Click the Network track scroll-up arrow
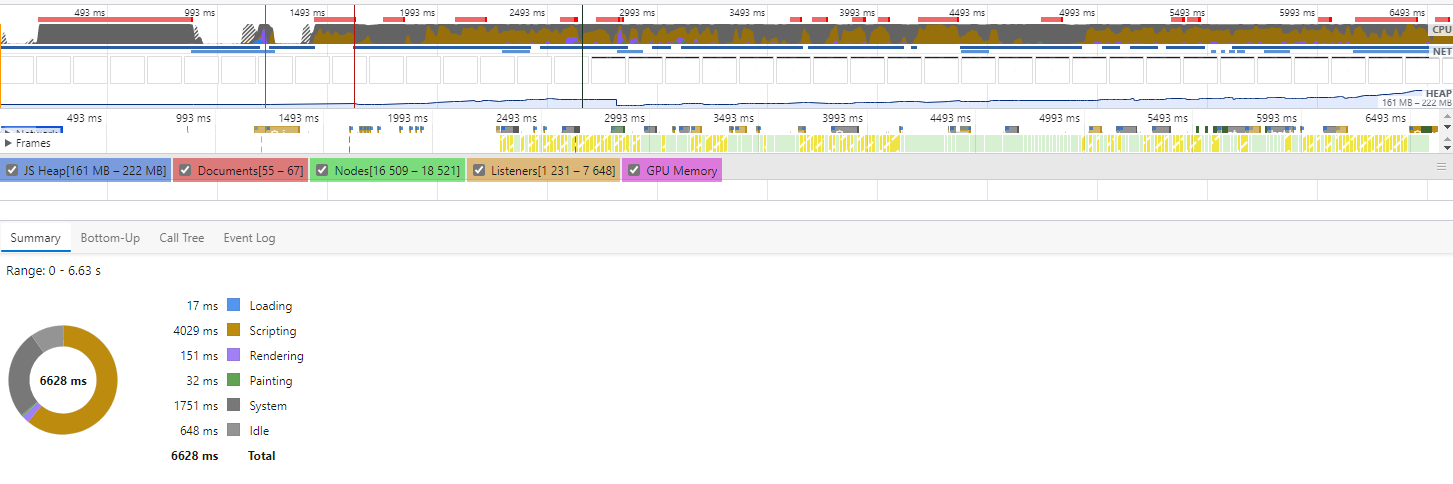This screenshot has width=1453, height=484. click(x=1446, y=115)
